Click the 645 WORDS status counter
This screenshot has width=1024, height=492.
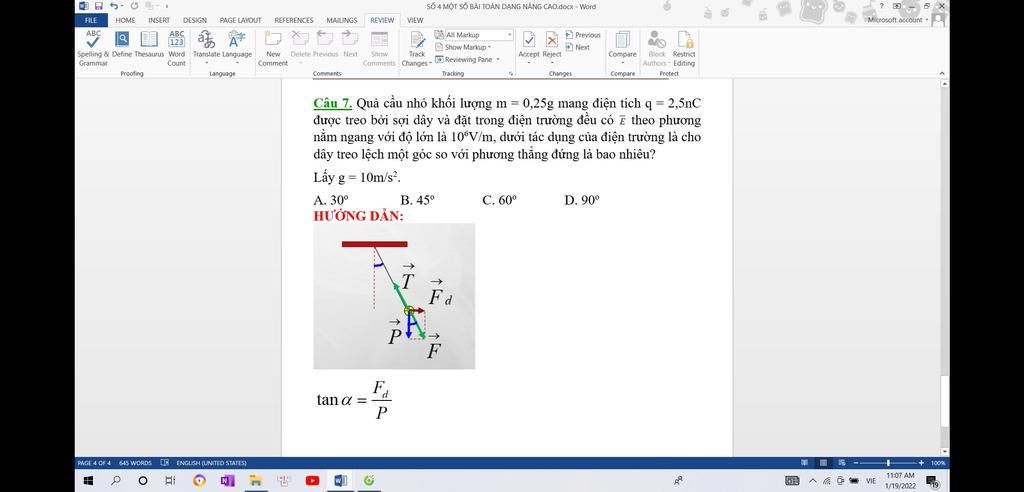tap(135, 463)
